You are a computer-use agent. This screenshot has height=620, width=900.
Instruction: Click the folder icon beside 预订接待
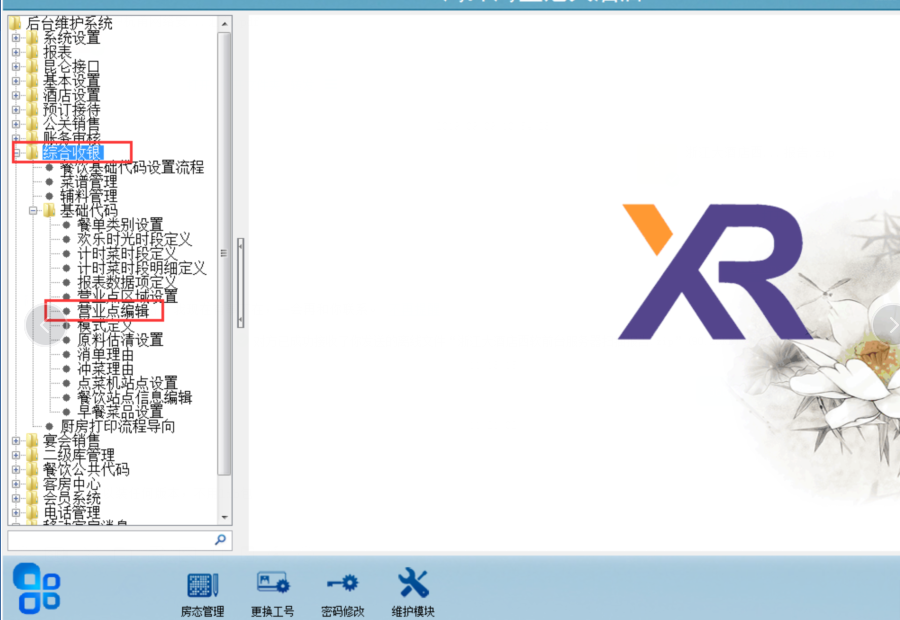click(x=33, y=110)
